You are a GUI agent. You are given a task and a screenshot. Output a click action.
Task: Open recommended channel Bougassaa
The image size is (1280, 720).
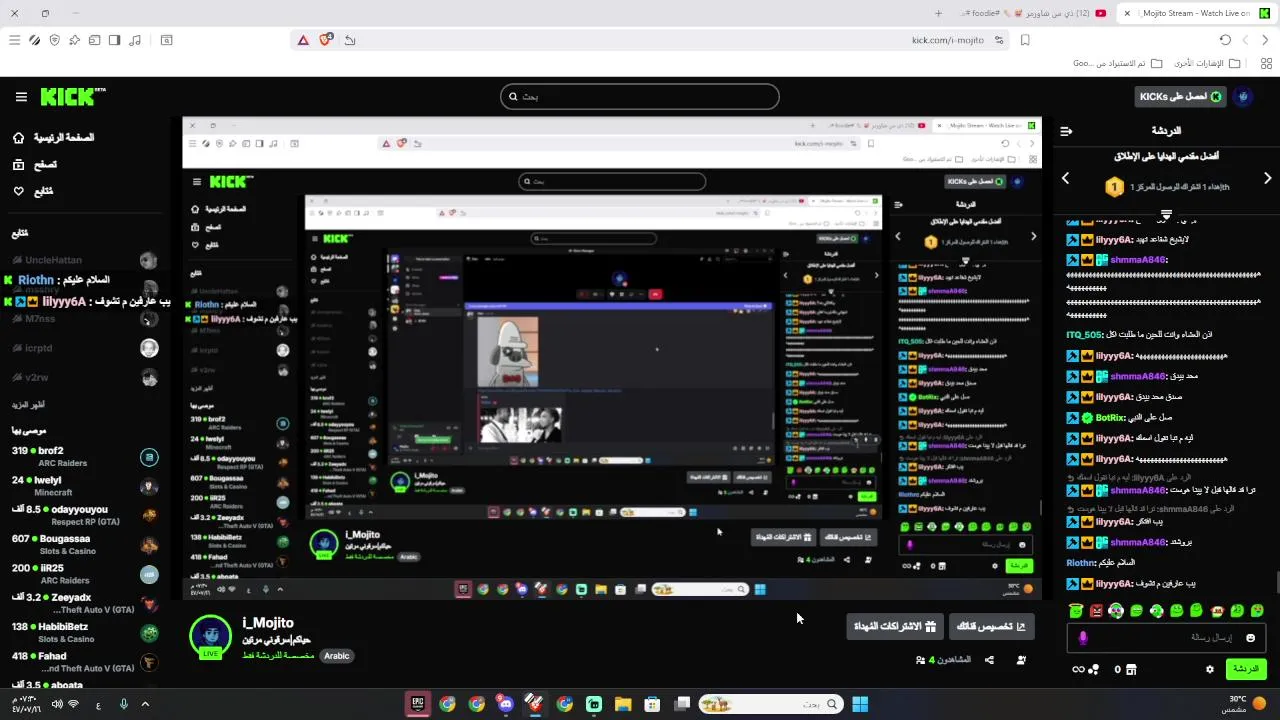click(x=85, y=545)
